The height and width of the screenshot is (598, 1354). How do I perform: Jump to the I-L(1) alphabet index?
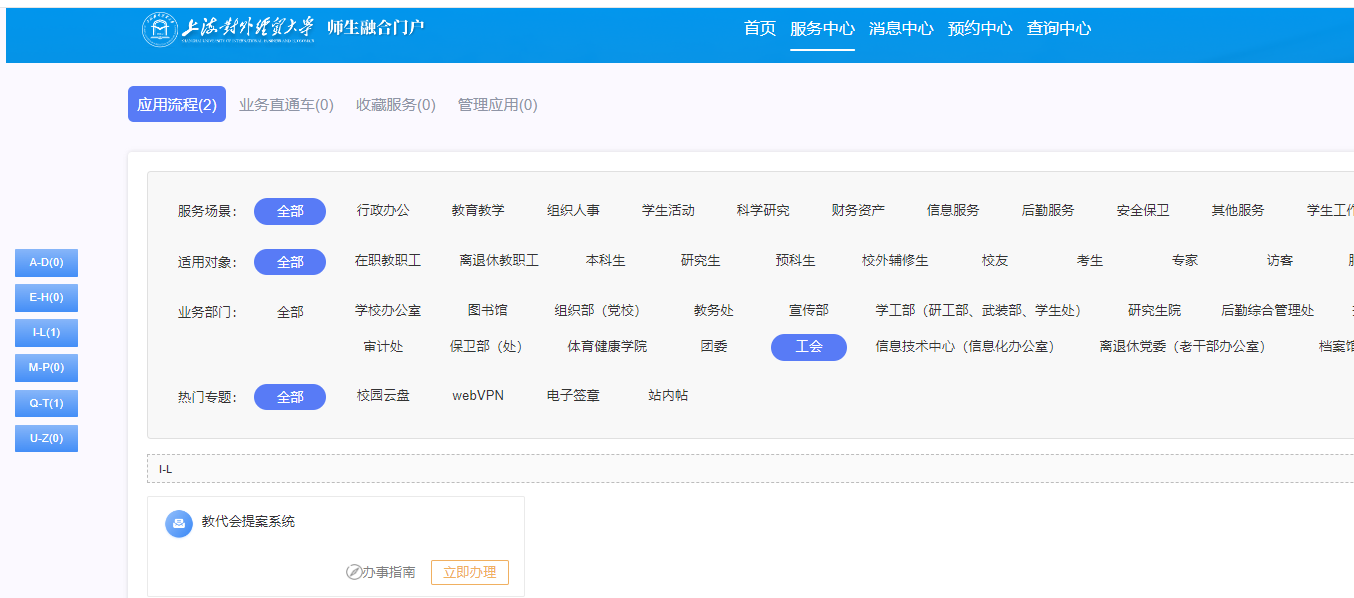click(x=46, y=333)
